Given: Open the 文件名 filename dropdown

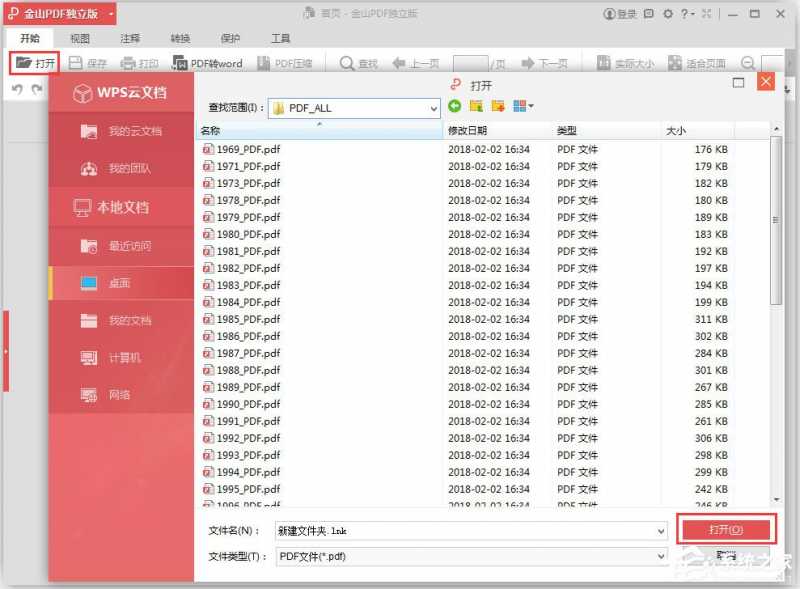Looking at the screenshot, I should pyautogui.click(x=661, y=528).
